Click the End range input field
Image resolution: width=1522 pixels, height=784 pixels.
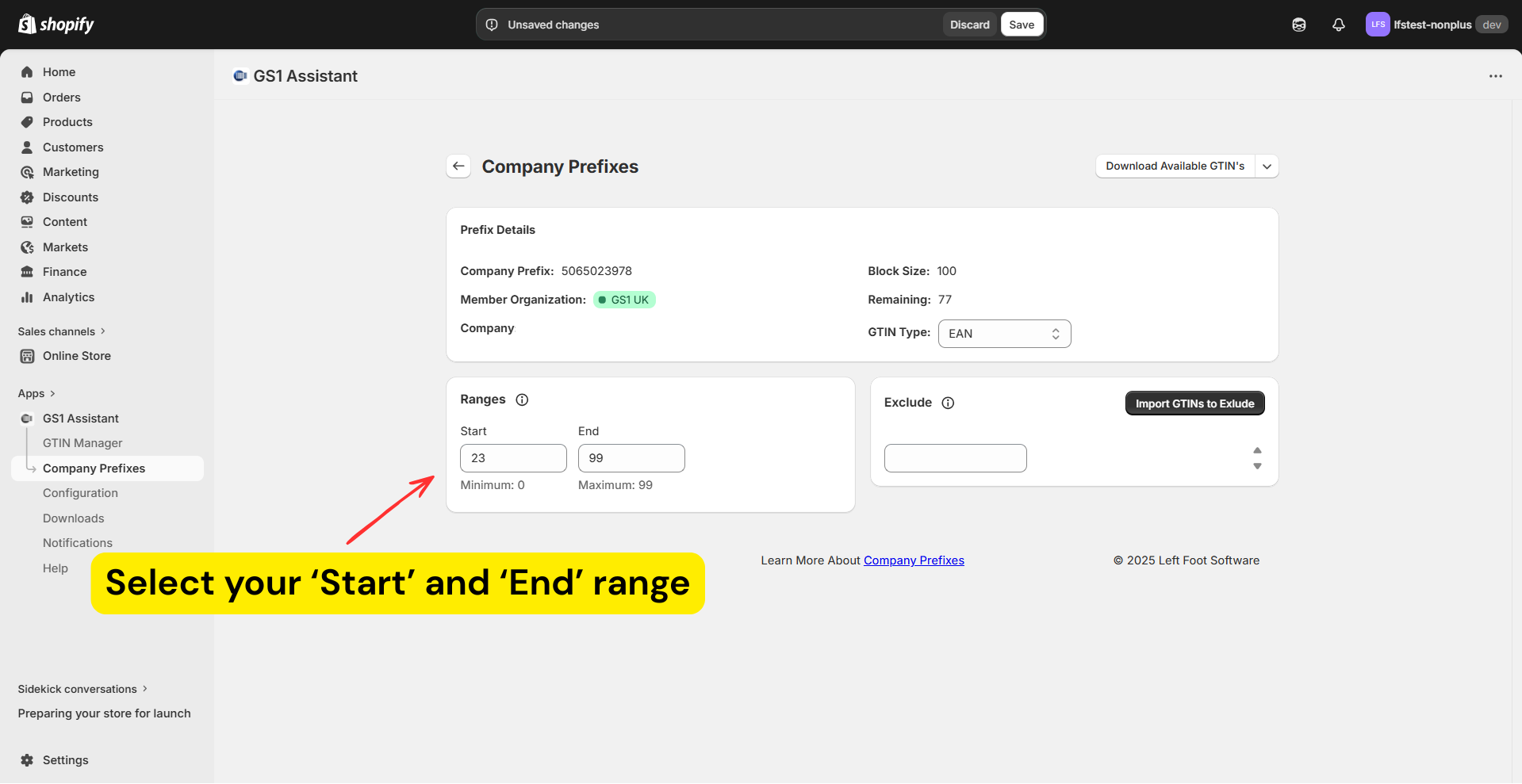(x=631, y=458)
